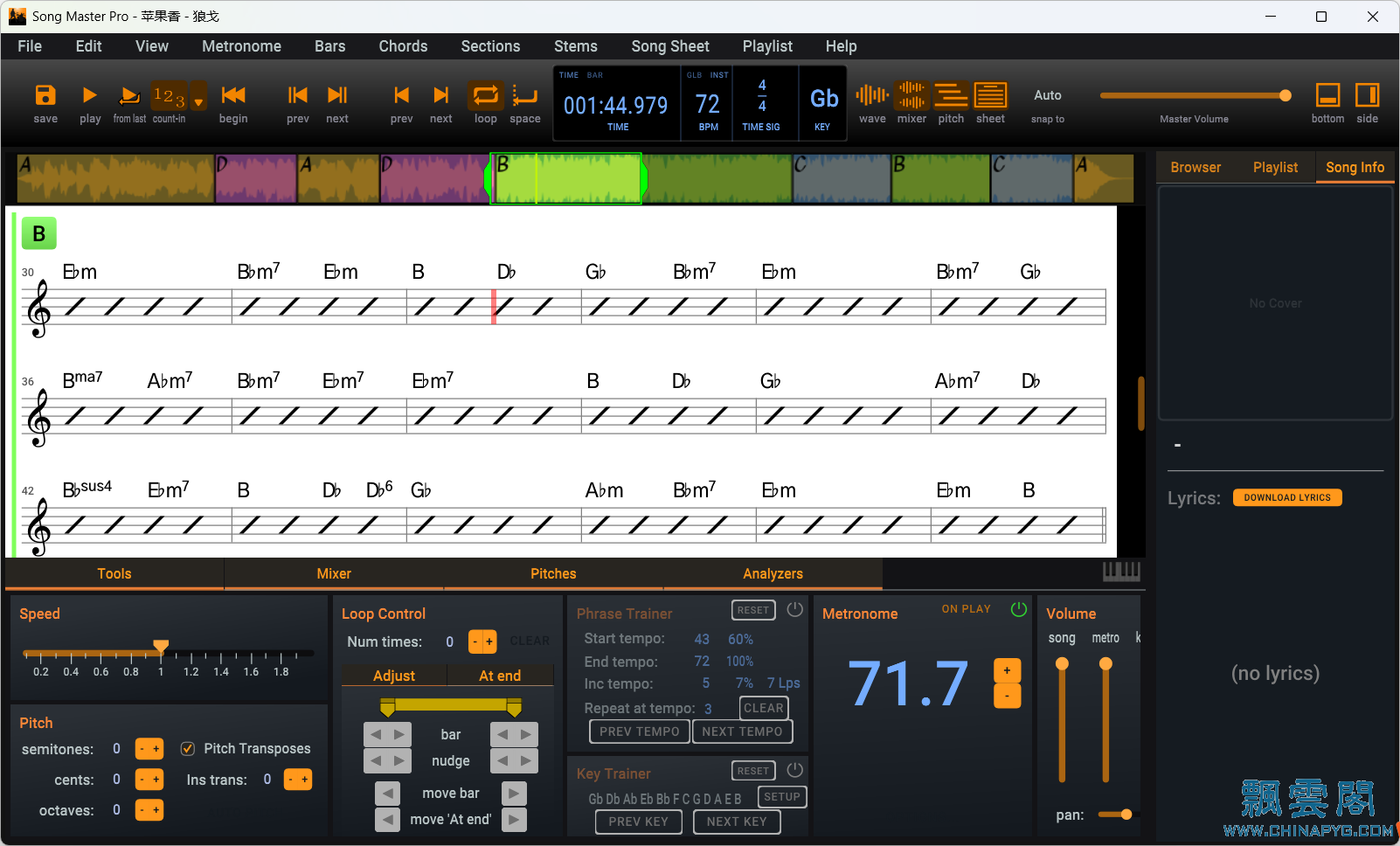The width and height of the screenshot is (1400, 846).
Task: Move the Speed slider handle
Action: point(161,647)
